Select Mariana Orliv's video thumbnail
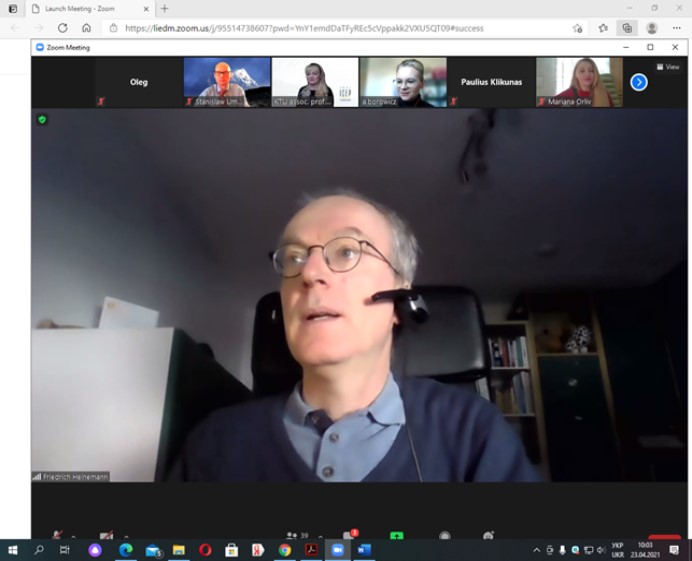 point(579,82)
